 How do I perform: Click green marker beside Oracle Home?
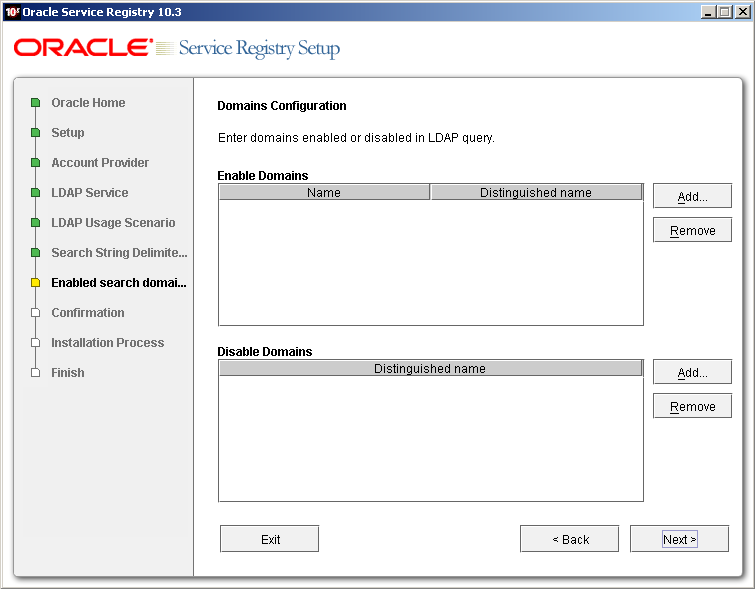(35, 103)
